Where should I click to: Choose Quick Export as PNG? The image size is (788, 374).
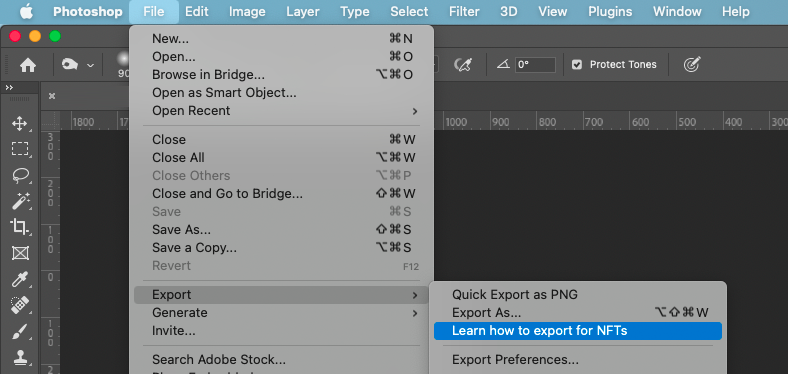pos(578,295)
